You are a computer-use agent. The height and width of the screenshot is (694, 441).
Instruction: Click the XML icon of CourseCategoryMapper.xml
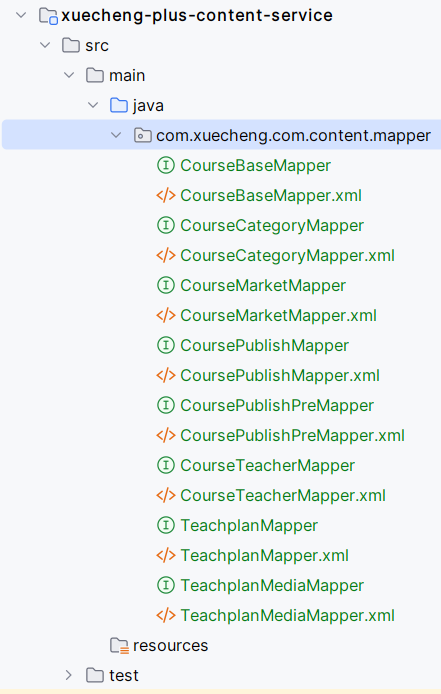166,255
